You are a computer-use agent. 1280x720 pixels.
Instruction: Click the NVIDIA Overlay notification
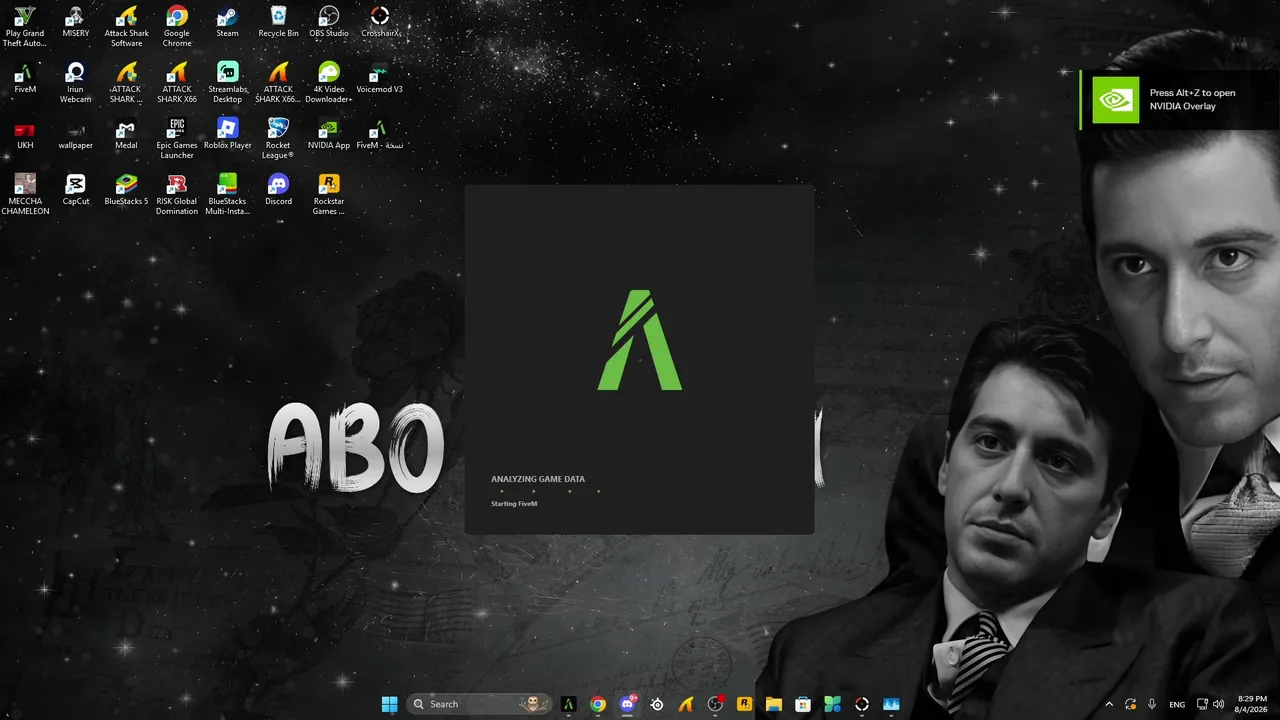pos(1180,99)
